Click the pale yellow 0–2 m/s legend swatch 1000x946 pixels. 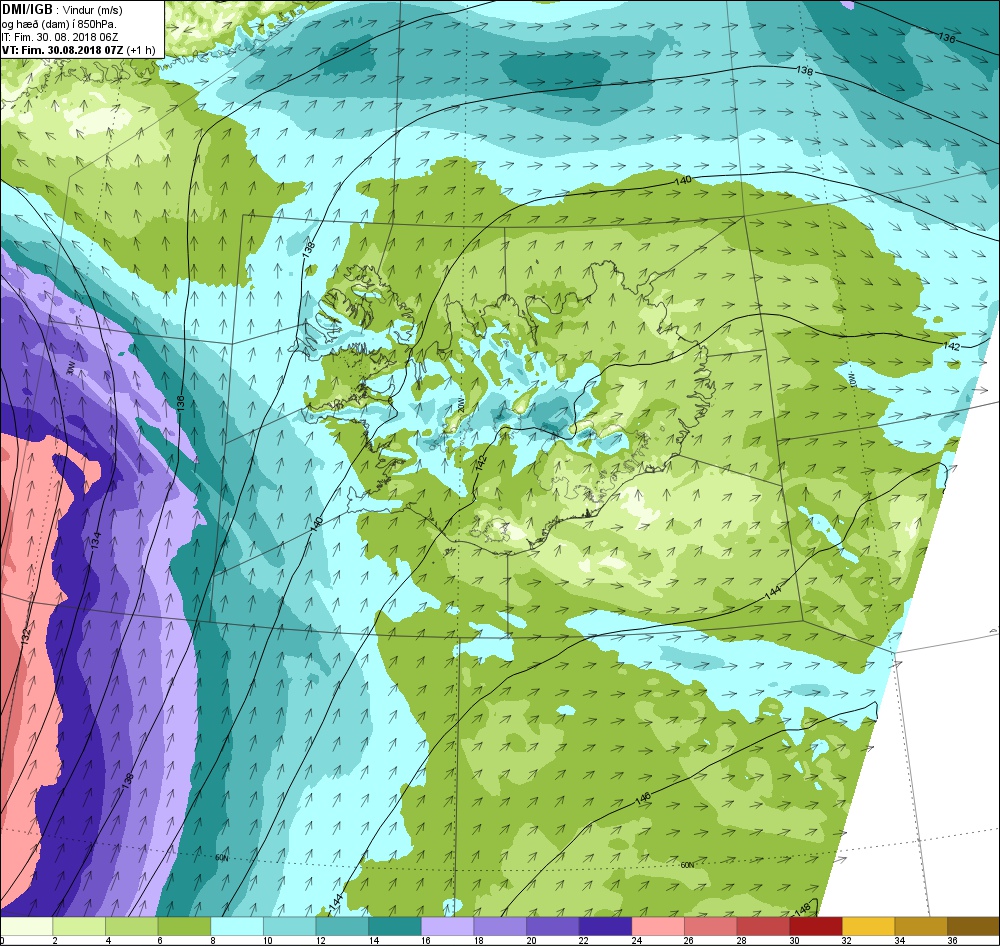26,926
